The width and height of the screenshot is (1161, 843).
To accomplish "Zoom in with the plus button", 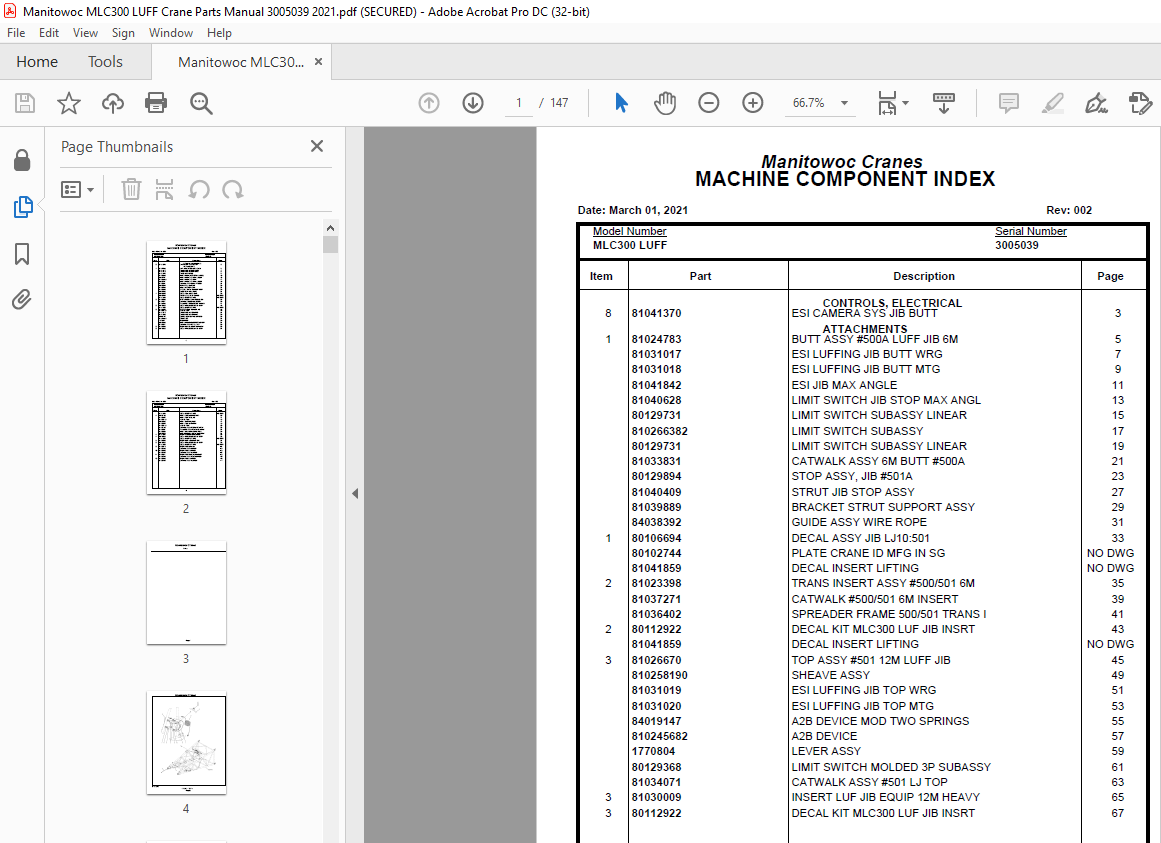I will (753, 103).
